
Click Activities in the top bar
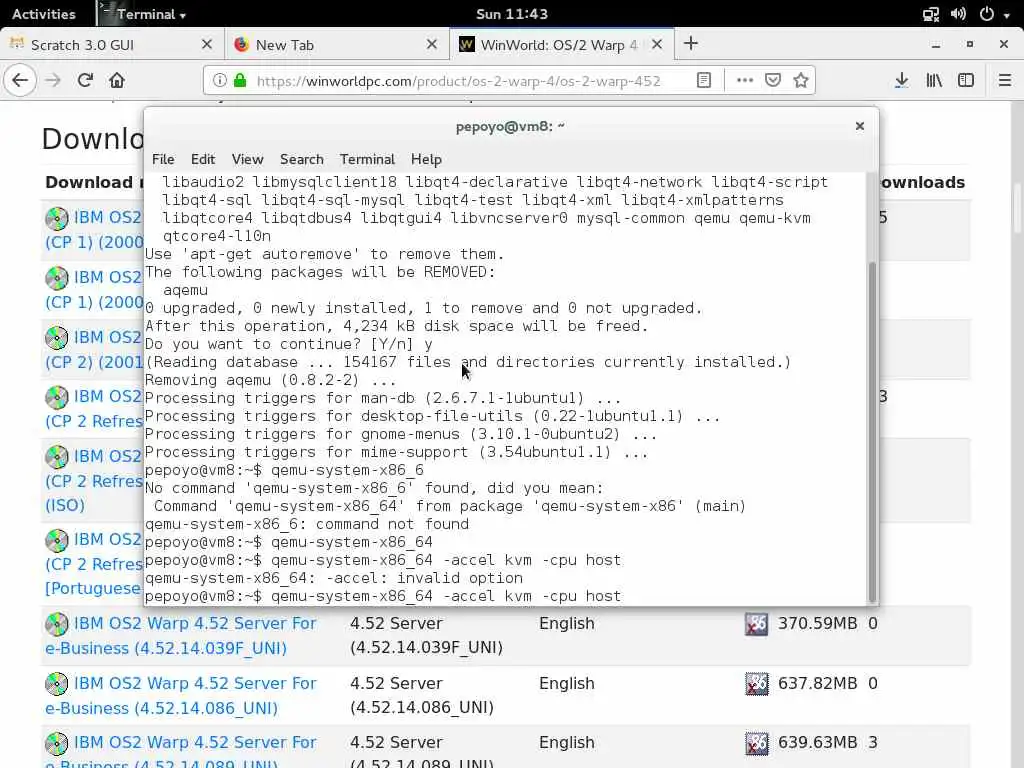[44, 14]
